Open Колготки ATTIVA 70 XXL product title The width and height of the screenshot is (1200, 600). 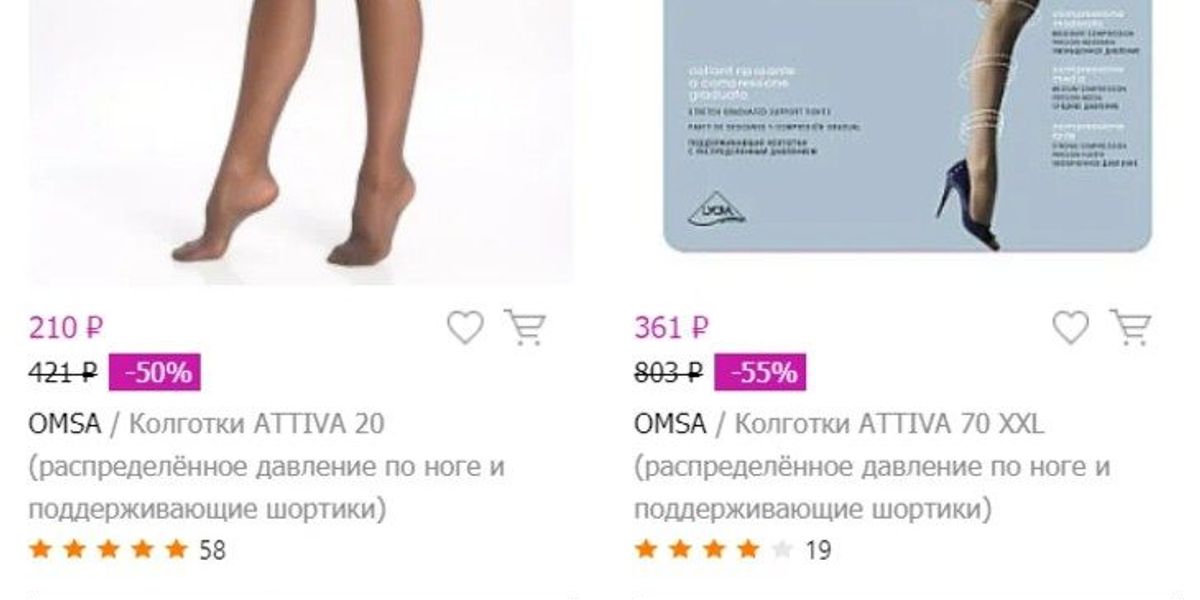click(x=888, y=424)
